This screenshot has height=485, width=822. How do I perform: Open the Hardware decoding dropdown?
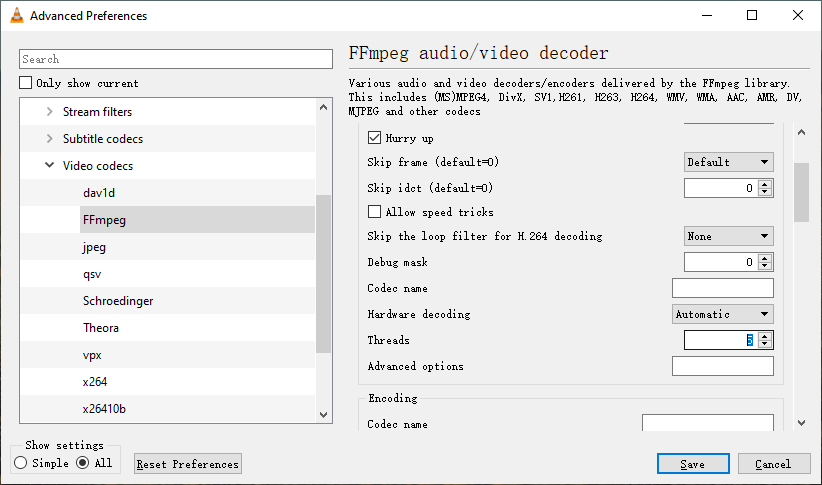click(723, 314)
